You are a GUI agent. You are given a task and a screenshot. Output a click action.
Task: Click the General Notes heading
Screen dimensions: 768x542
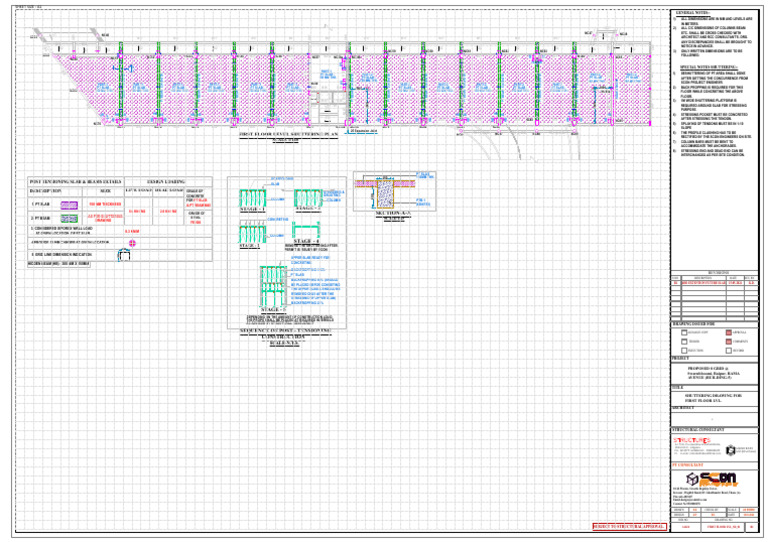point(694,12)
